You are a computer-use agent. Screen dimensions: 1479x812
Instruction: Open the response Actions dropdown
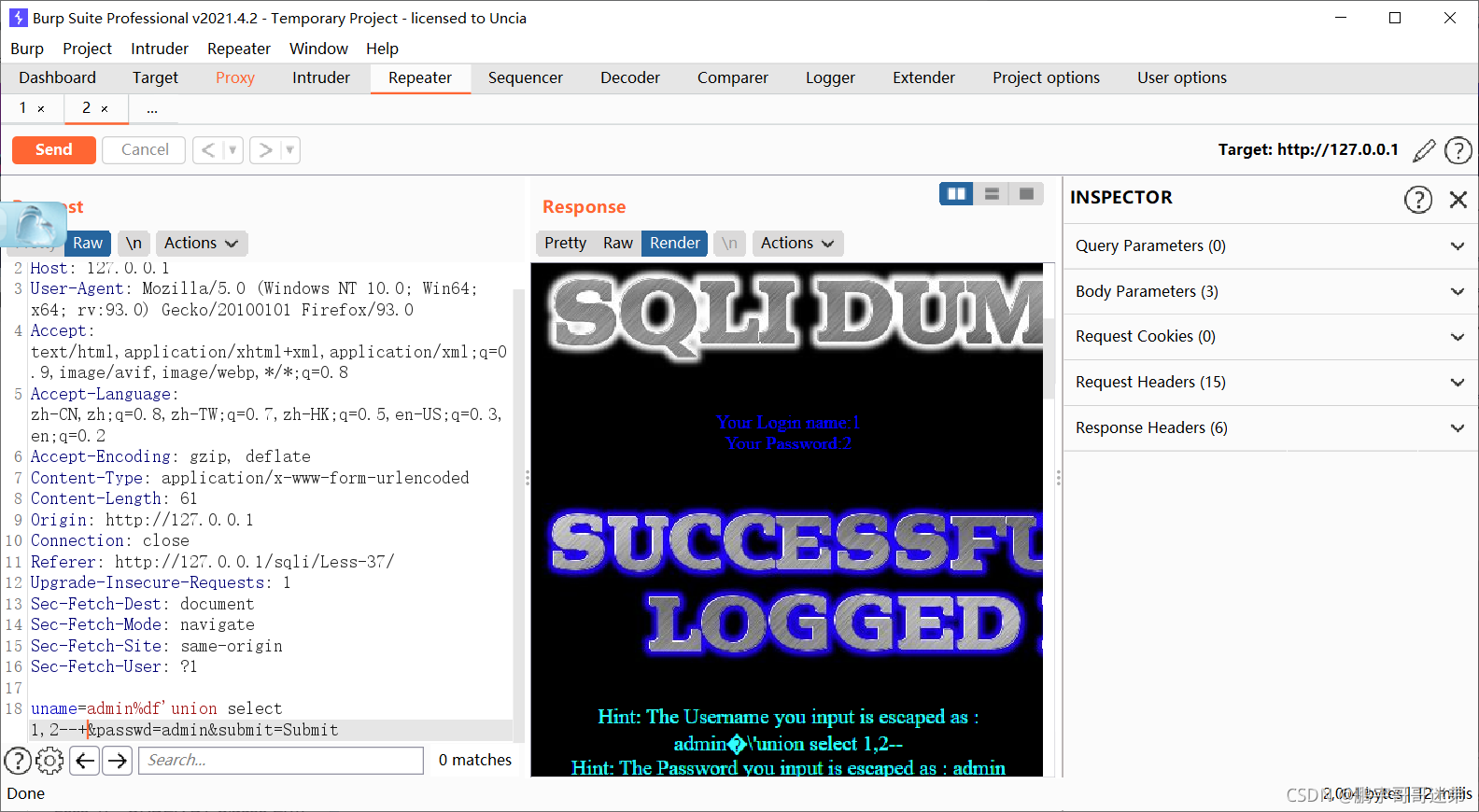(x=796, y=243)
